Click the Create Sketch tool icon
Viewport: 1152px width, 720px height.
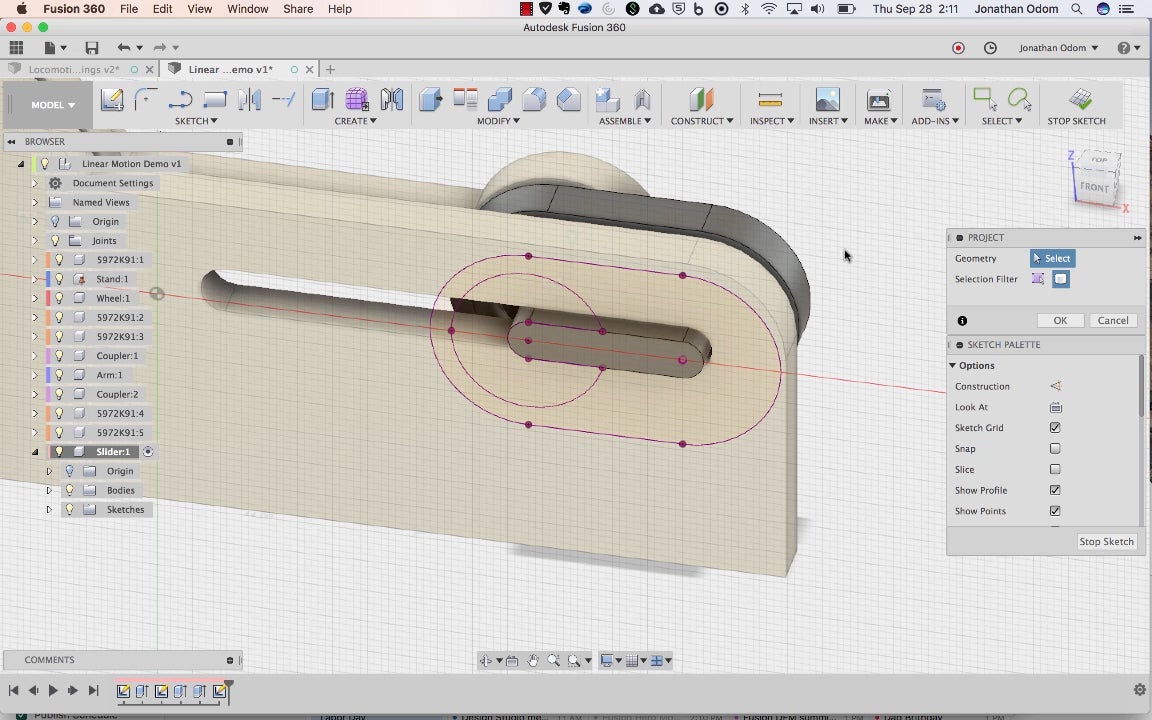(x=112, y=100)
